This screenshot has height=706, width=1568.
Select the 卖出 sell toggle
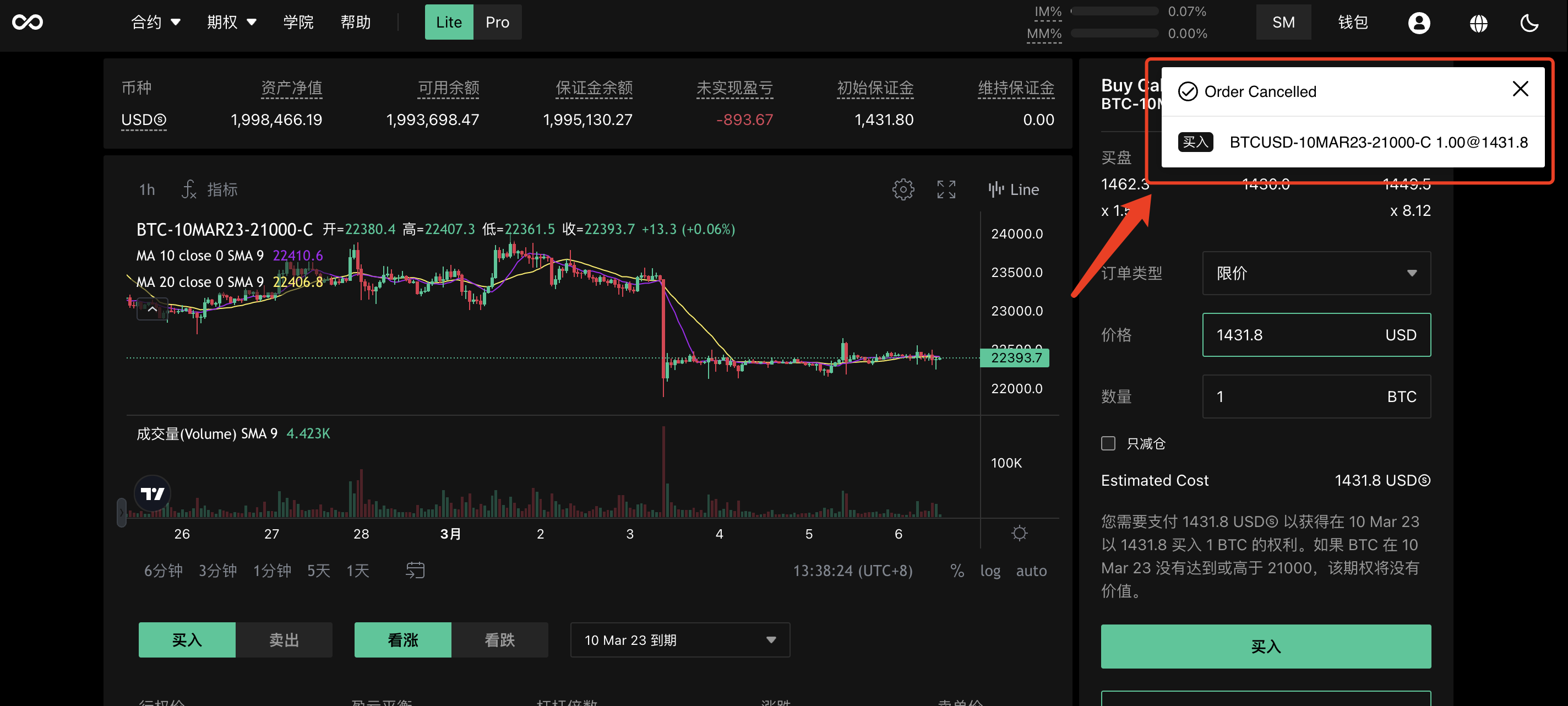(284, 640)
